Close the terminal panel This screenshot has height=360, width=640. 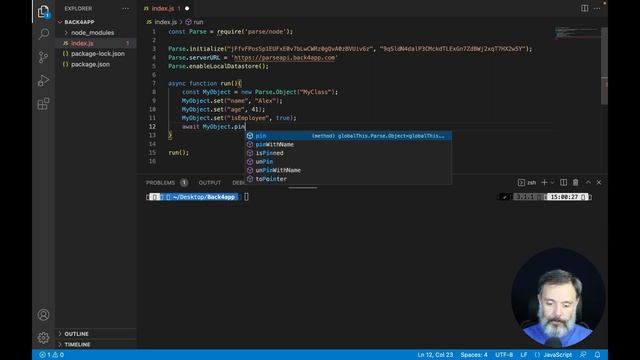click(x=599, y=182)
